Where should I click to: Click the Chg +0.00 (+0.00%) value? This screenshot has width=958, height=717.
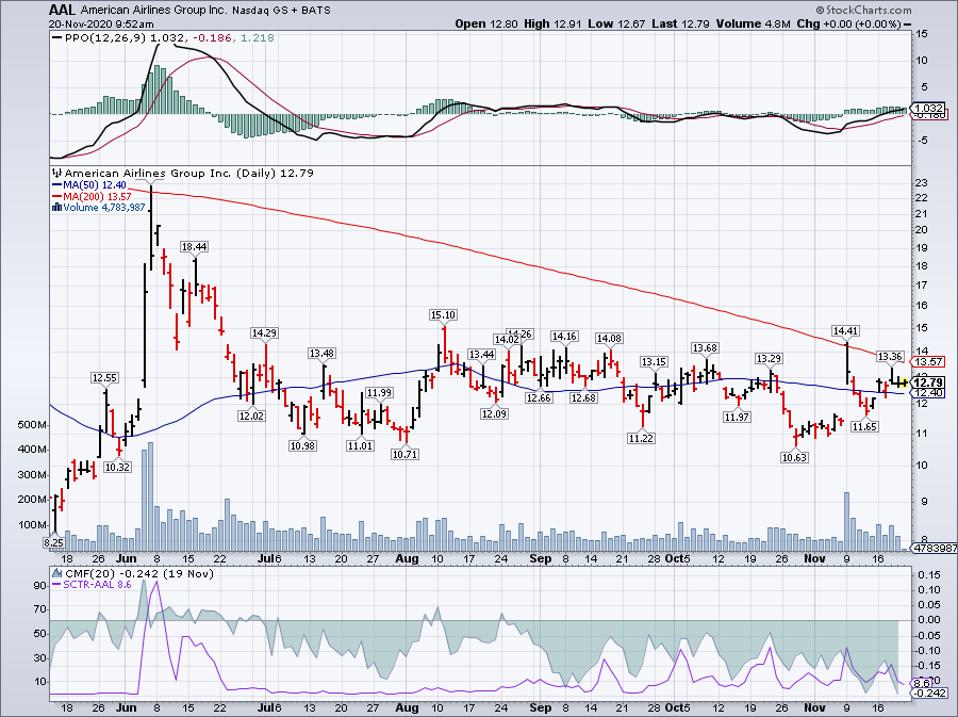[x=850, y=24]
